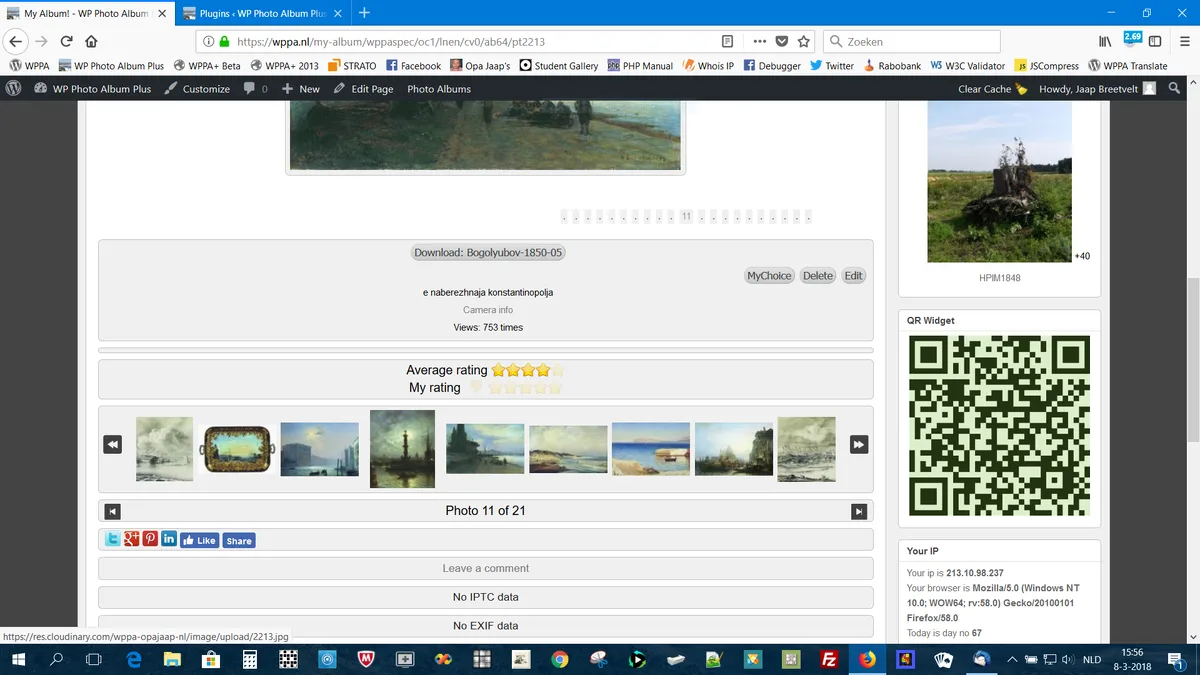Click the QR code image
Viewport: 1200px width, 675px height.
tap(999, 426)
